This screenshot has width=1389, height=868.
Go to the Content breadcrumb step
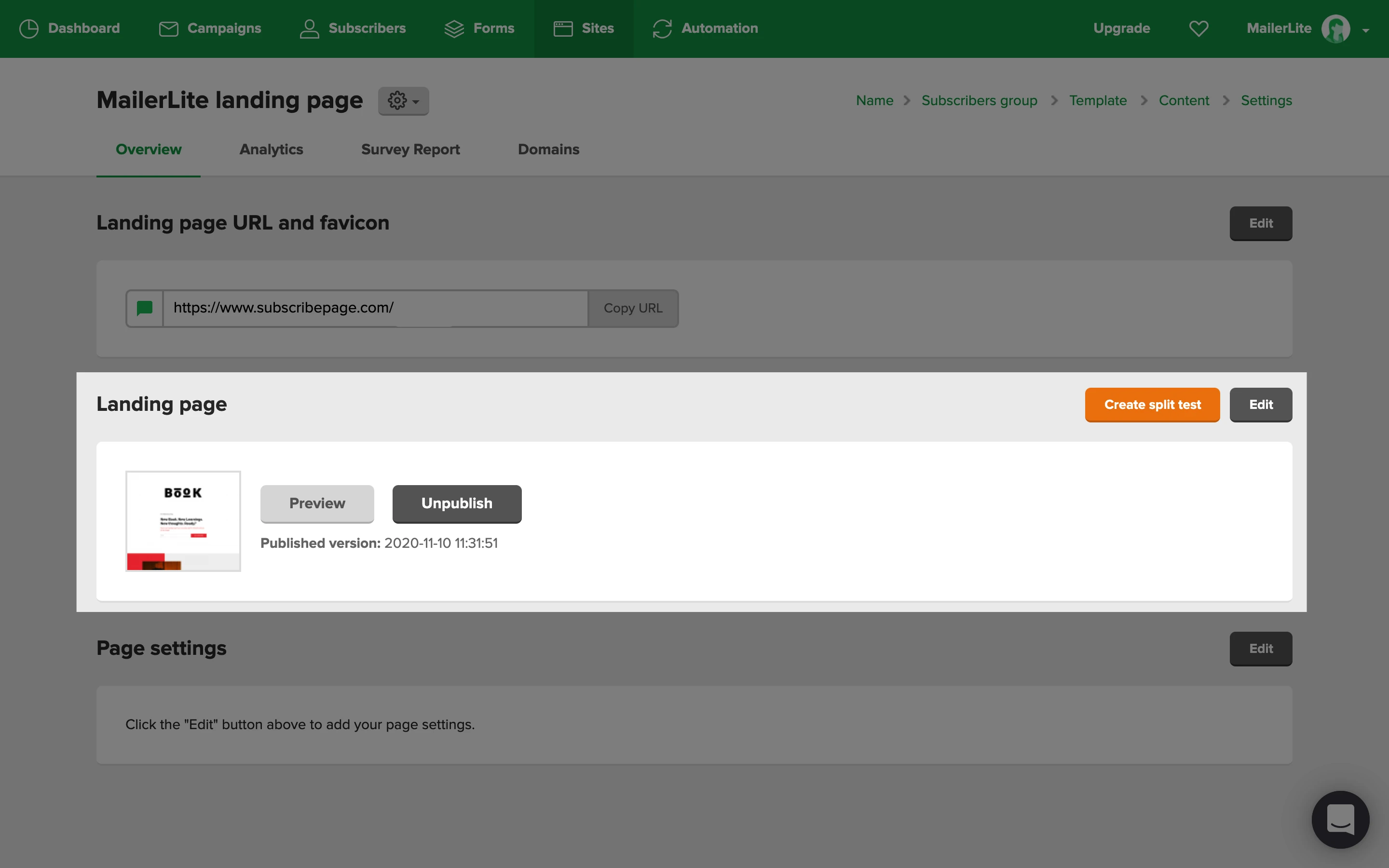tap(1184, 100)
